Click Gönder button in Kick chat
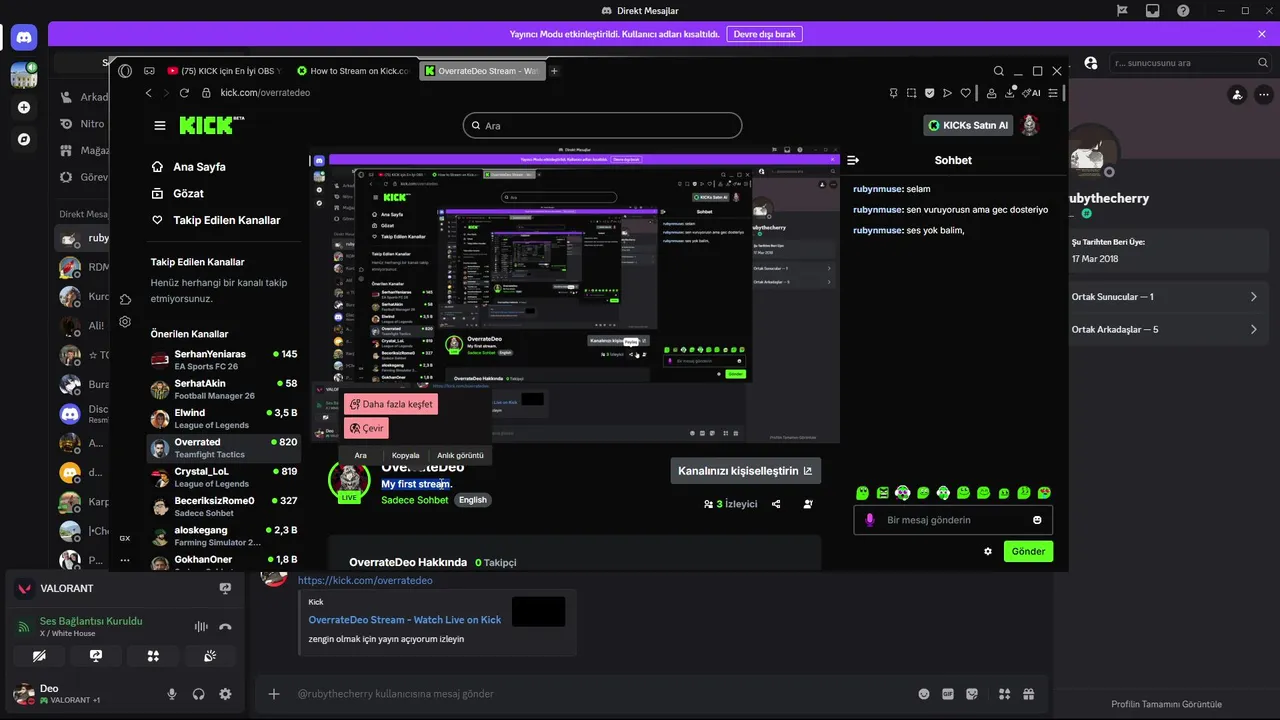The height and width of the screenshot is (720, 1280). (1028, 551)
